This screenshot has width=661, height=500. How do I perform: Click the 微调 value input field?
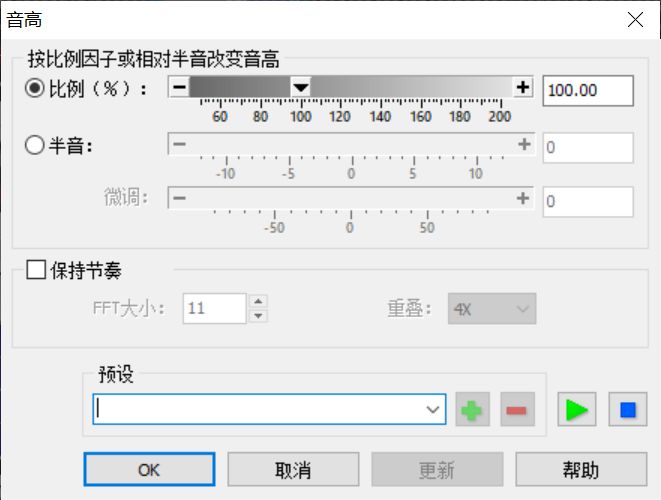588,202
